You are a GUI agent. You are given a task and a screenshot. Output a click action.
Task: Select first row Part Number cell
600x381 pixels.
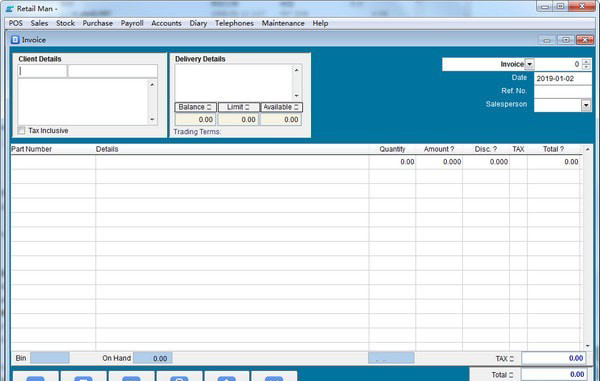click(53, 162)
